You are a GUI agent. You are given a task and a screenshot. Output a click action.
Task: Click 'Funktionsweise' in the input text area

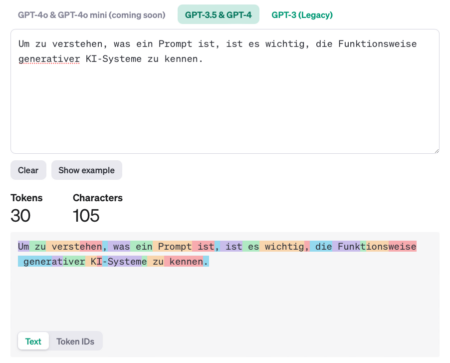point(377,44)
